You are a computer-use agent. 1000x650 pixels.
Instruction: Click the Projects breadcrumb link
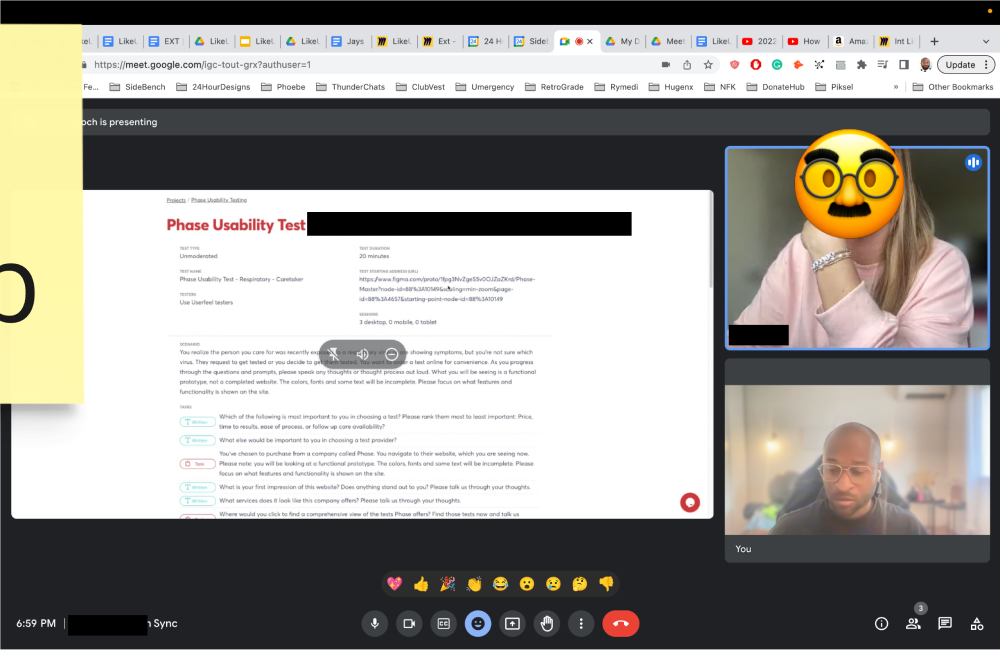click(x=176, y=200)
